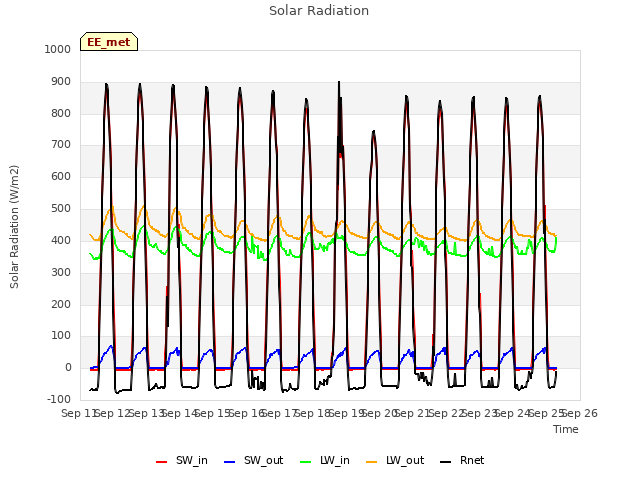
Task: Click the Sep 22 x-axis tick label
Action: tap(447, 413)
